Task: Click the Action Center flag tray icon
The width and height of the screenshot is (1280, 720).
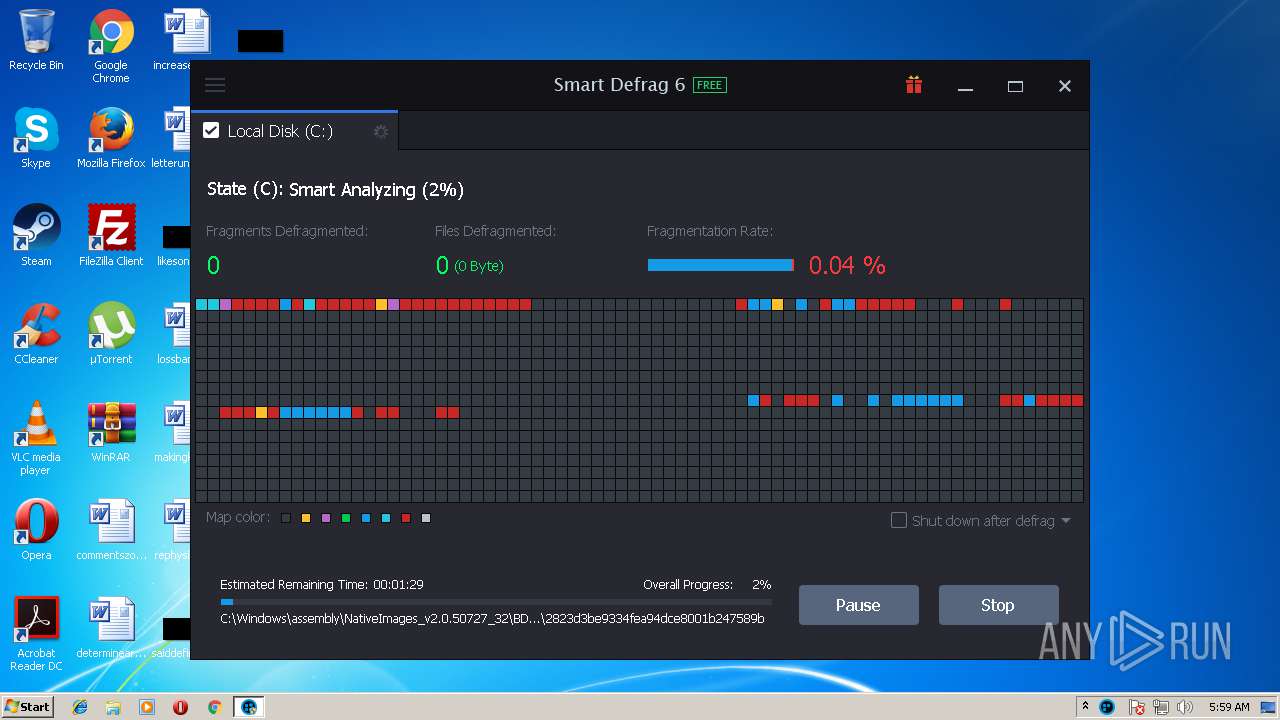Action: [x=1137, y=707]
